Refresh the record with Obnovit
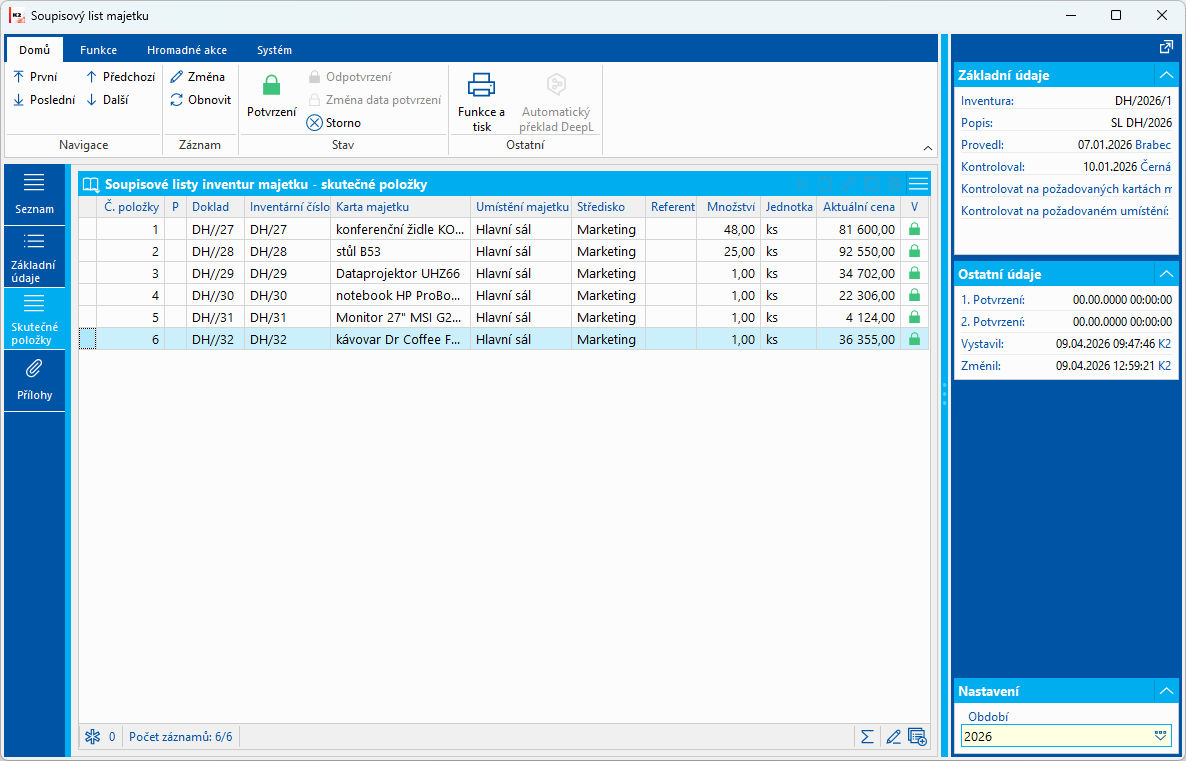 (200, 99)
